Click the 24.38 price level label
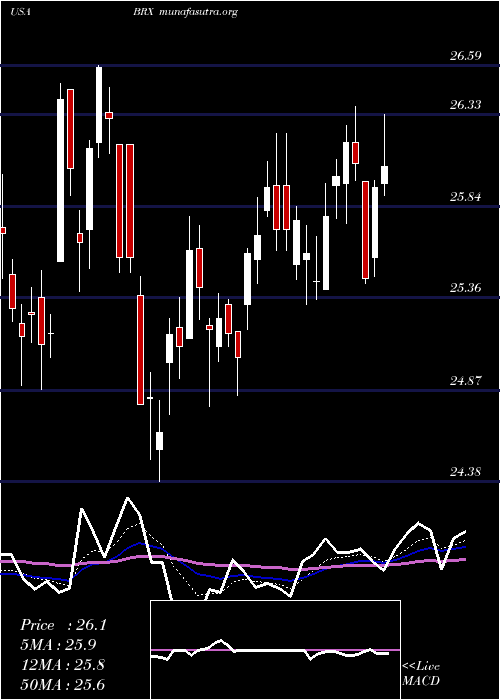Image resolution: width=500 pixels, height=700 pixels. coord(466,471)
